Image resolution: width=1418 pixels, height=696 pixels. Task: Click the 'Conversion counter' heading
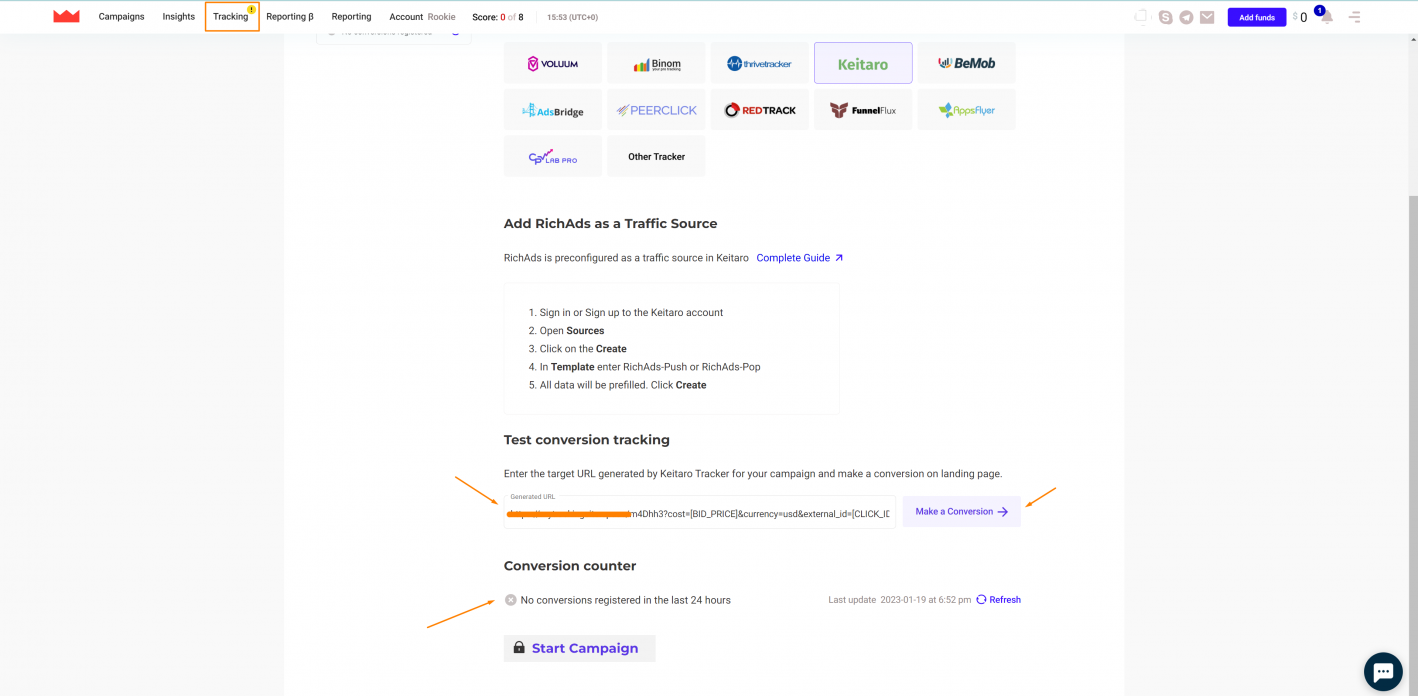pyautogui.click(x=570, y=565)
